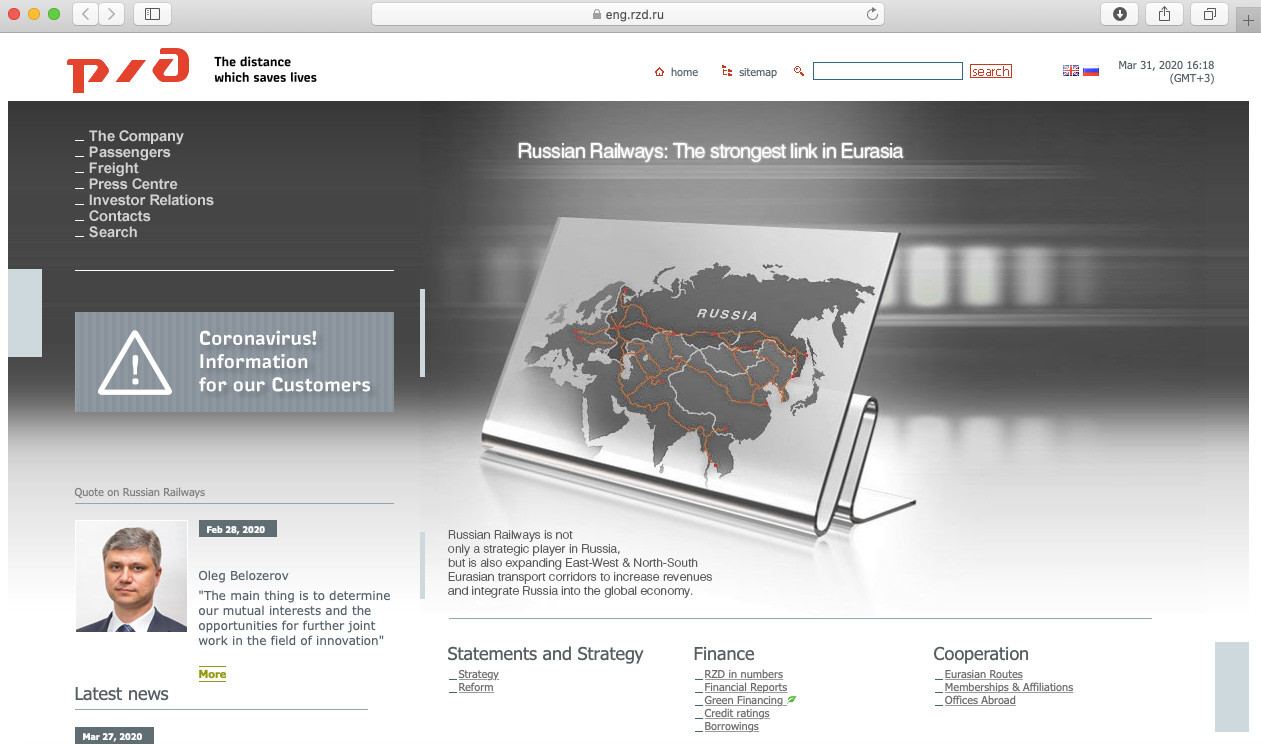The image size is (1261, 745).
Task: Open the Credit ratings link
Action: pyautogui.click(x=737, y=713)
